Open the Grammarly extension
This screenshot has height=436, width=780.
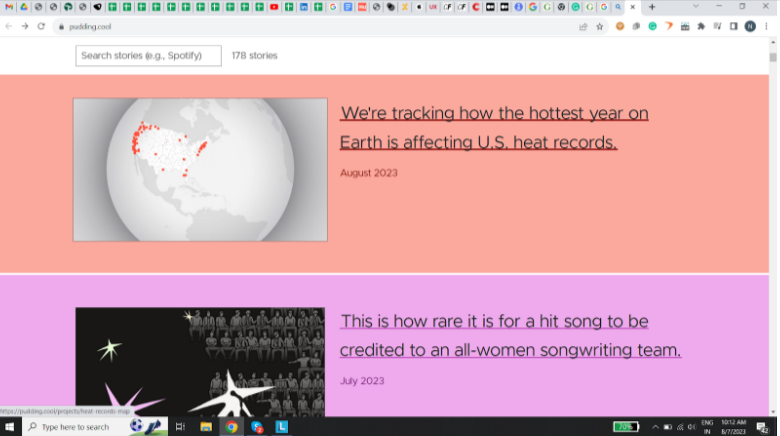click(652, 26)
